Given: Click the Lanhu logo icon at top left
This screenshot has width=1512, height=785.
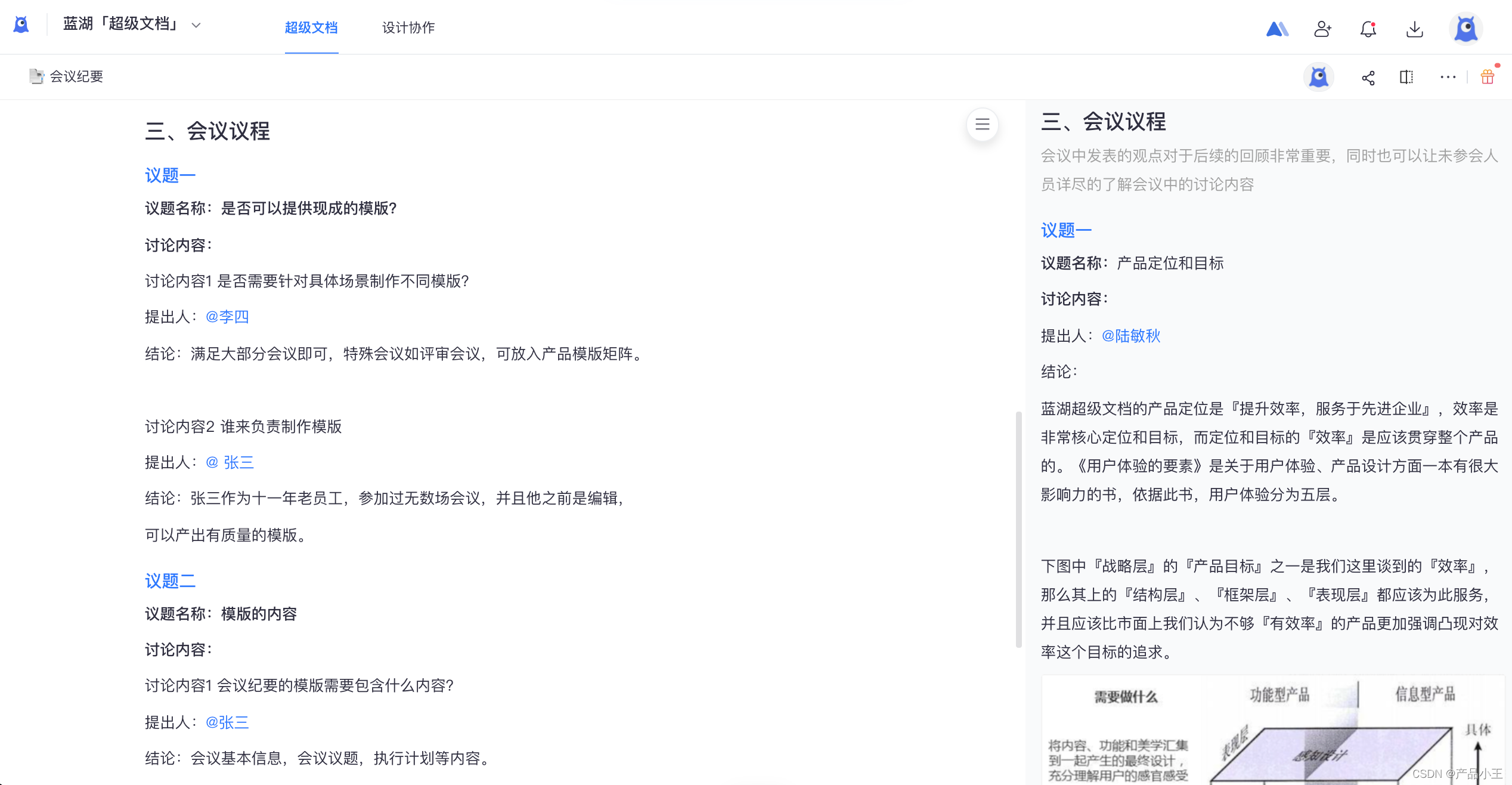Looking at the screenshot, I should pos(21,25).
